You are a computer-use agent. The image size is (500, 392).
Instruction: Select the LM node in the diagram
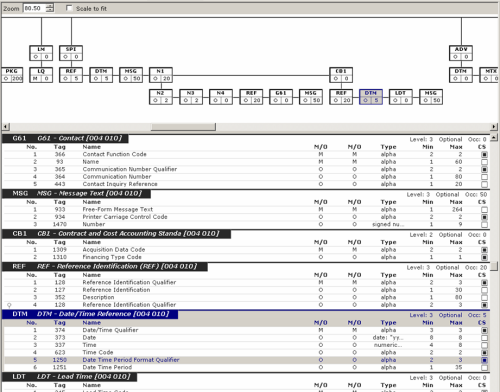41,53
